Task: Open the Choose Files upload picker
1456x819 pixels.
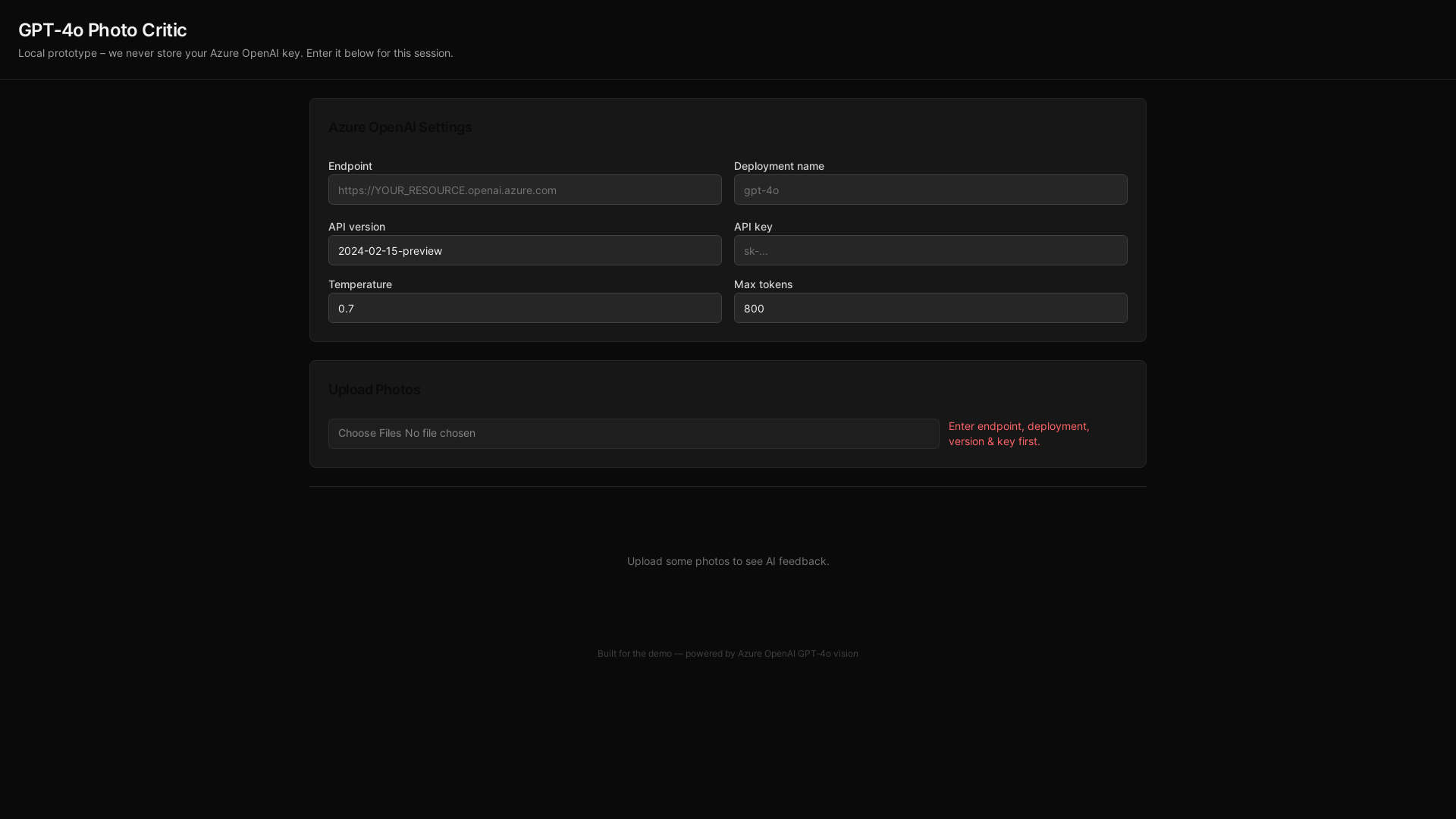Action: [x=633, y=434]
